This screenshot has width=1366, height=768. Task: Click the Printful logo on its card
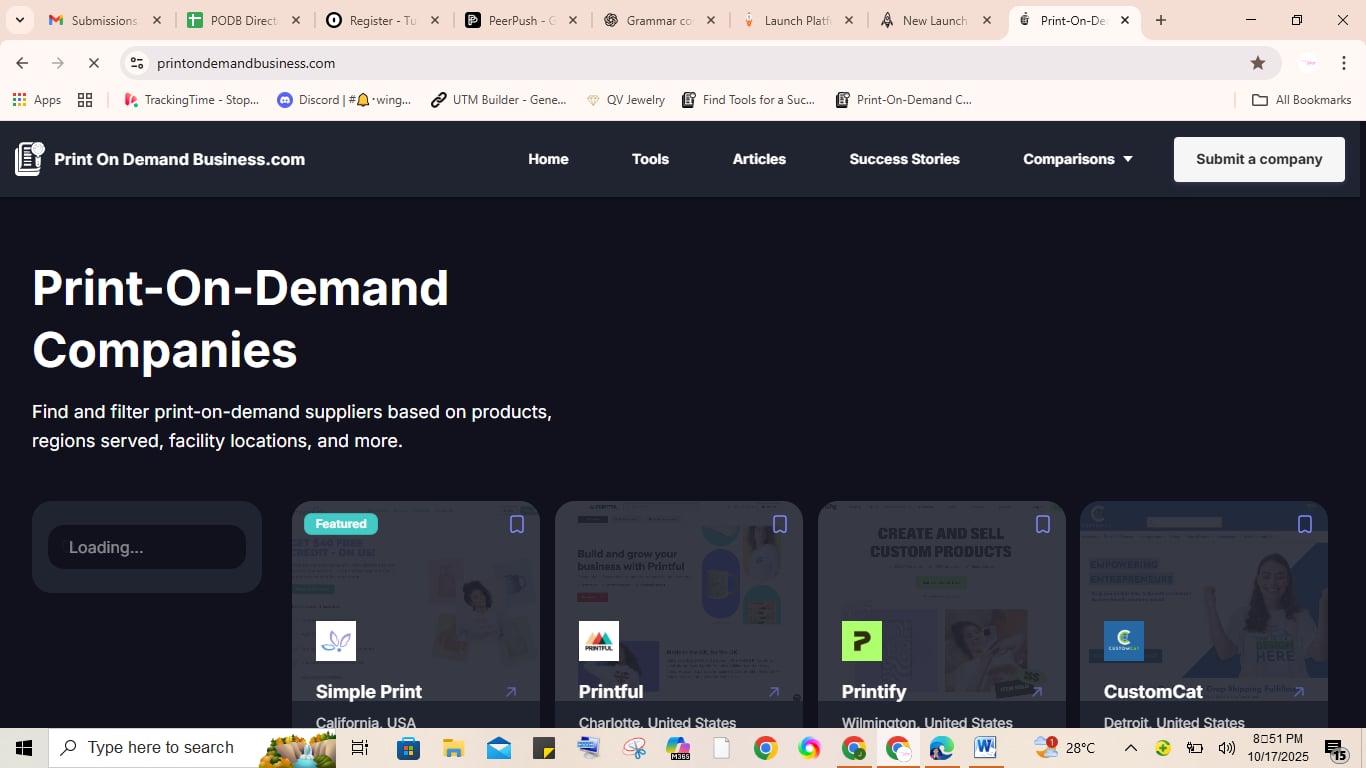pyautogui.click(x=598, y=641)
